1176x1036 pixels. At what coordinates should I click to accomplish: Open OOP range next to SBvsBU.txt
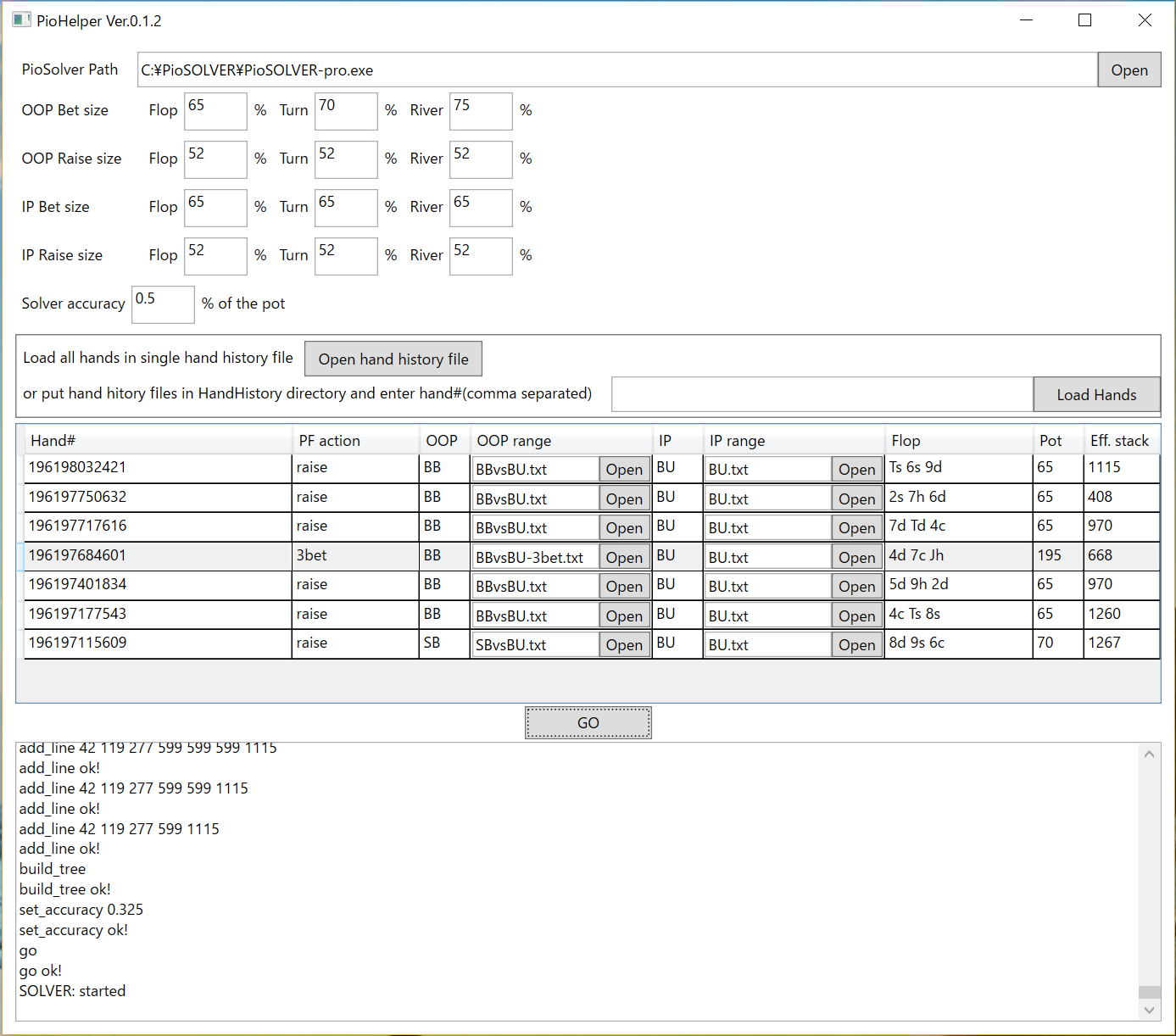624,644
